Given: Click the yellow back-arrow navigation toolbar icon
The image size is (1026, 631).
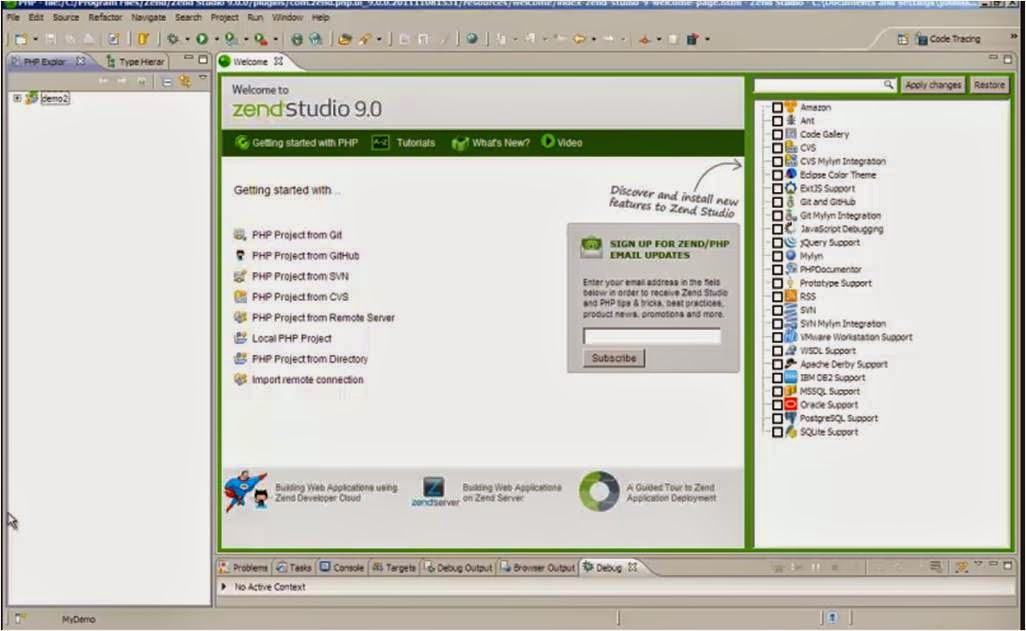Looking at the screenshot, I should coord(578,39).
